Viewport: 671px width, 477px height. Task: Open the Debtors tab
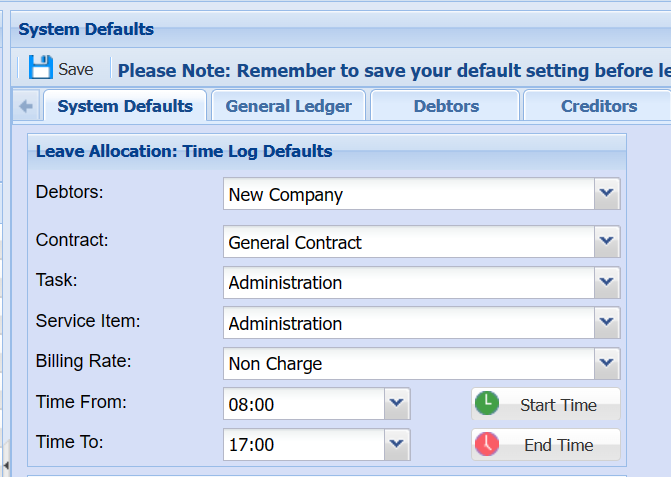(446, 106)
